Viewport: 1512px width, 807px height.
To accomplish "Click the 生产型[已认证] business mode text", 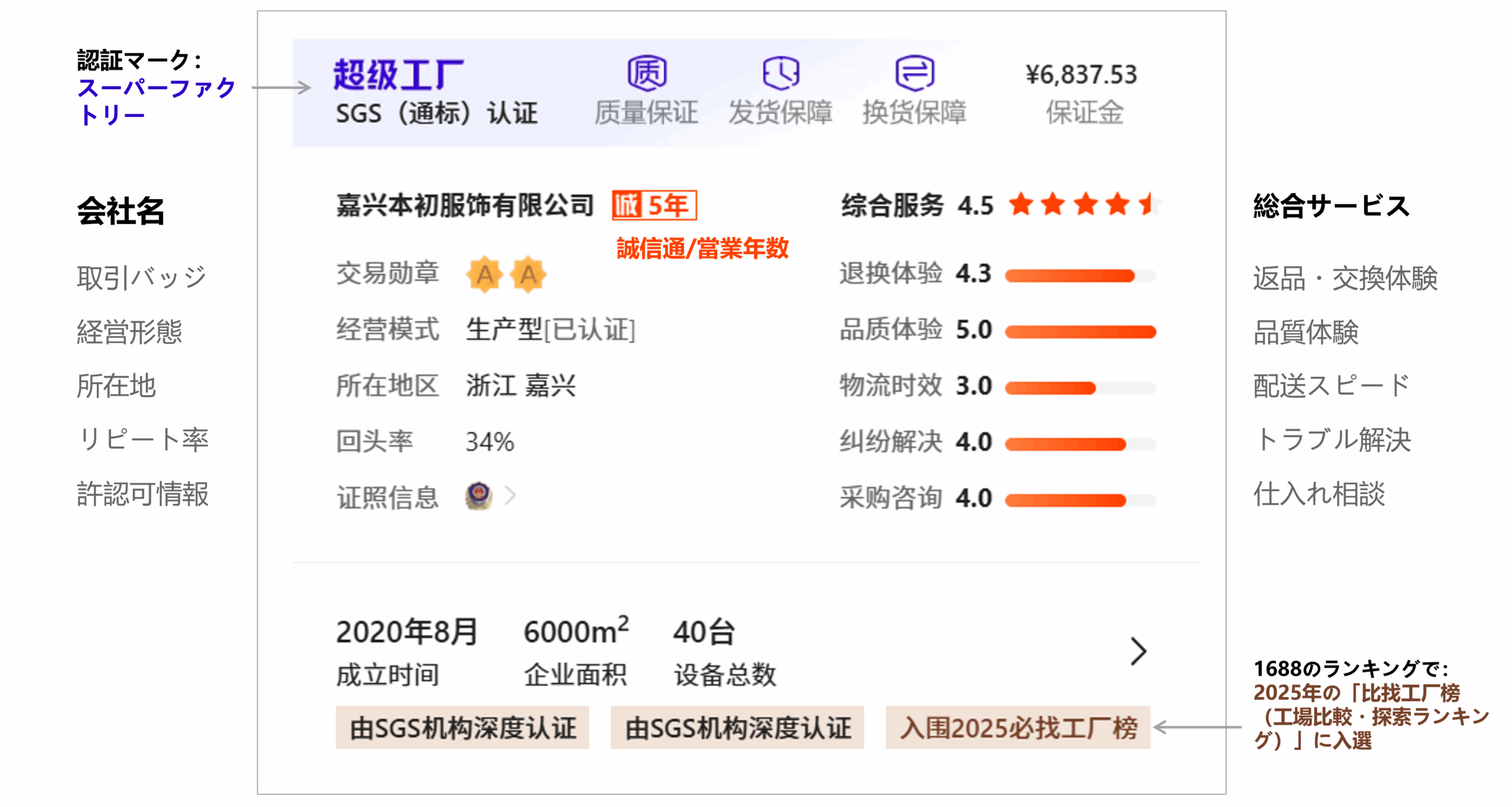I will tap(550, 330).
